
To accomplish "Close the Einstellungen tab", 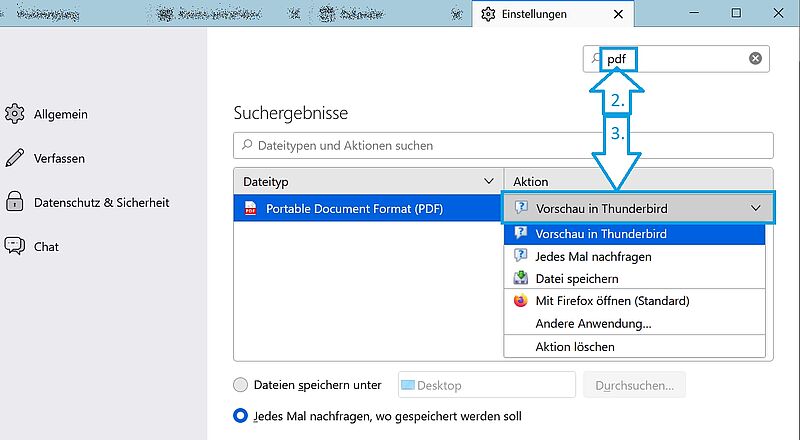I will (x=618, y=14).
